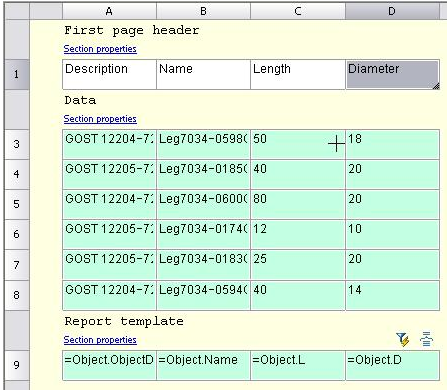Click the =Object.ObjectD template cell
This screenshot has height=390, width=447.
click(109, 365)
